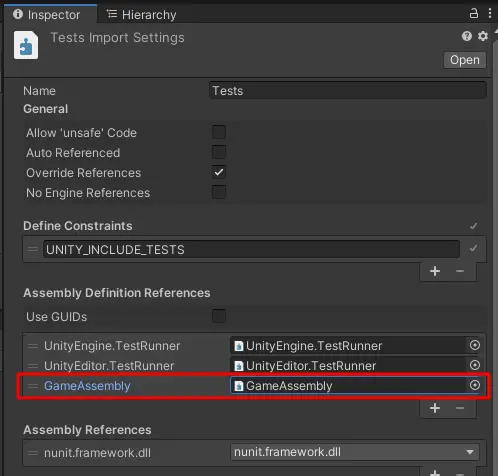This screenshot has width=498, height=476.
Task: Toggle the Auto Referenced checkbox
Action: click(x=219, y=152)
